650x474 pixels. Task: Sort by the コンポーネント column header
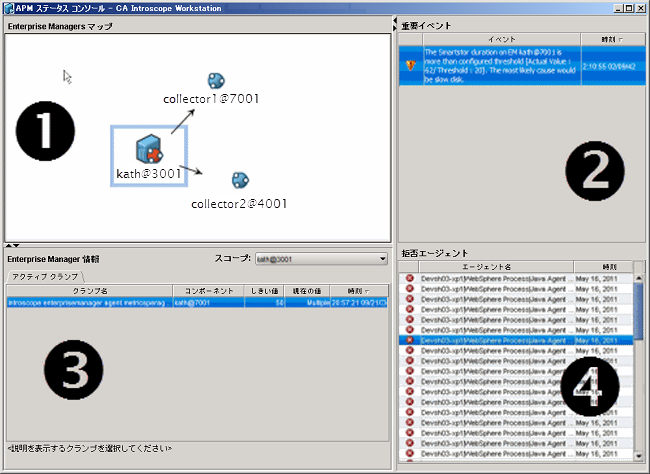[209, 291]
